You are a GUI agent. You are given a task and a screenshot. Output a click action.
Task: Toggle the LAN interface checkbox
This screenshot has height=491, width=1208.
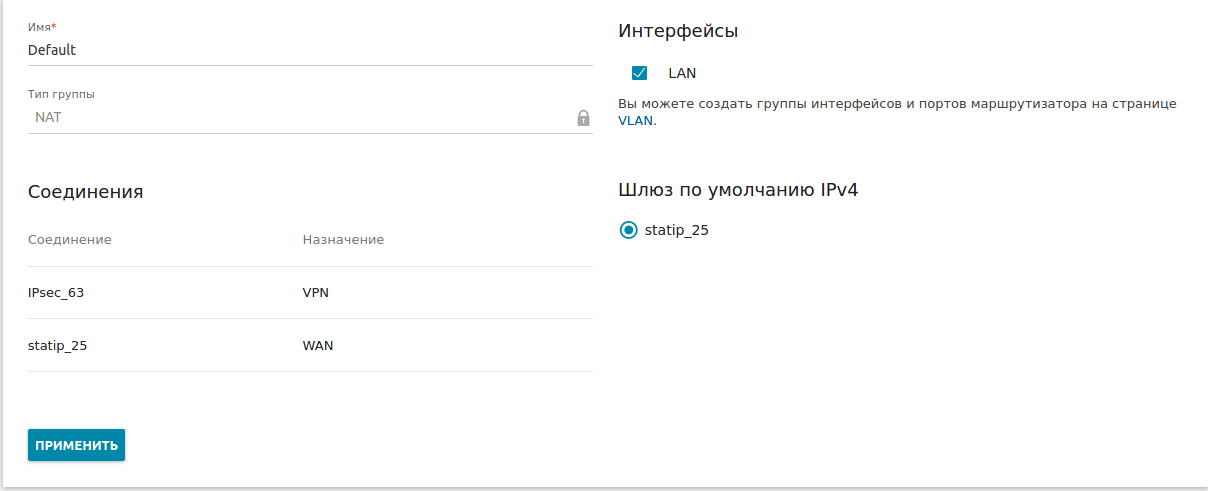click(x=640, y=73)
